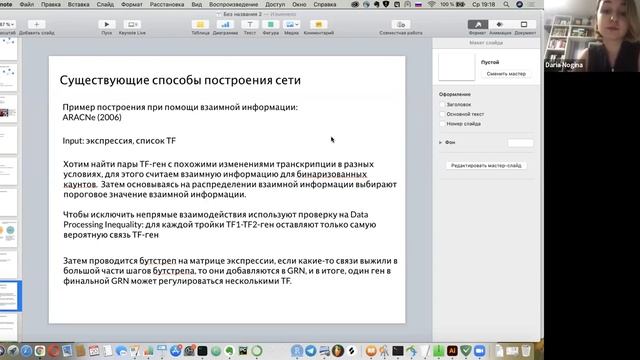Screen dimensions: 640x360
Task: Click the paragraph starting with Хотим найти пары
Action: [x=230, y=179]
